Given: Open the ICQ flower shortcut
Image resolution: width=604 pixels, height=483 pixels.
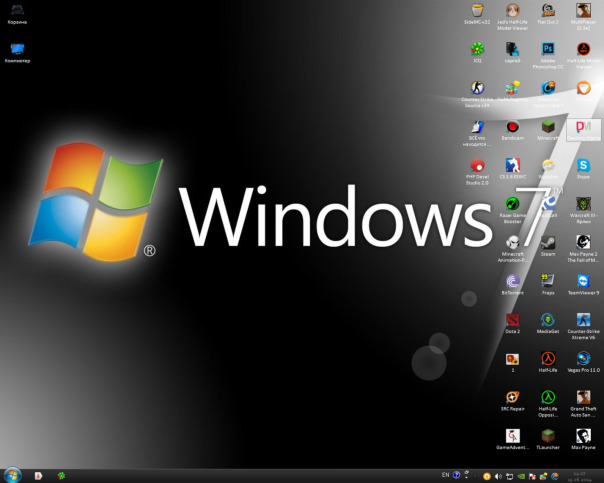Looking at the screenshot, I should click(x=477, y=52).
